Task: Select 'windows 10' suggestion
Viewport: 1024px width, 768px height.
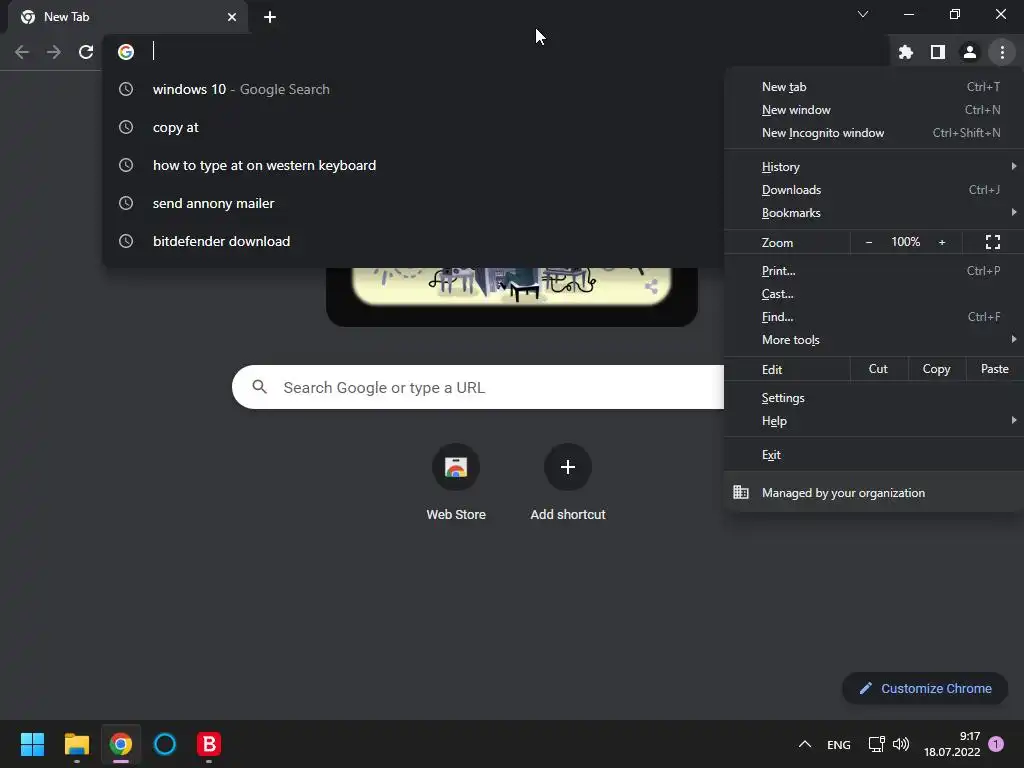Action: point(413,89)
